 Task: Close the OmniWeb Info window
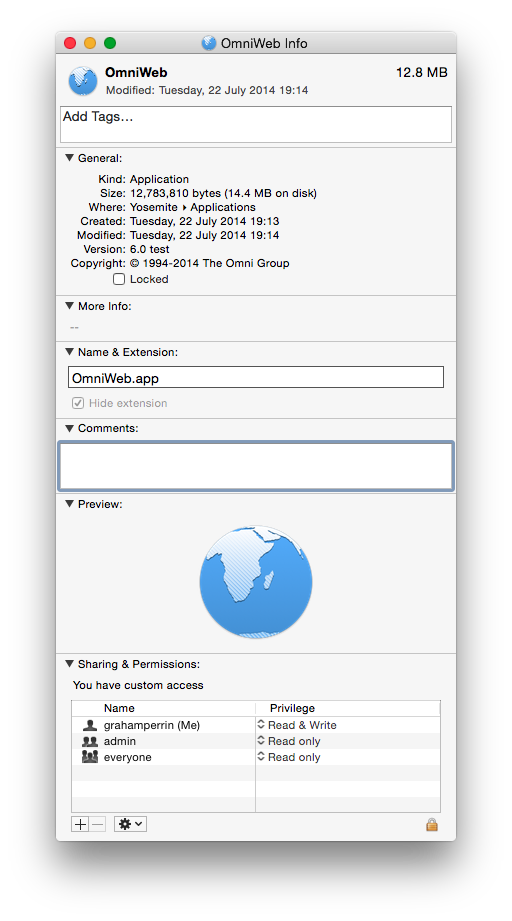[x=70, y=43]
